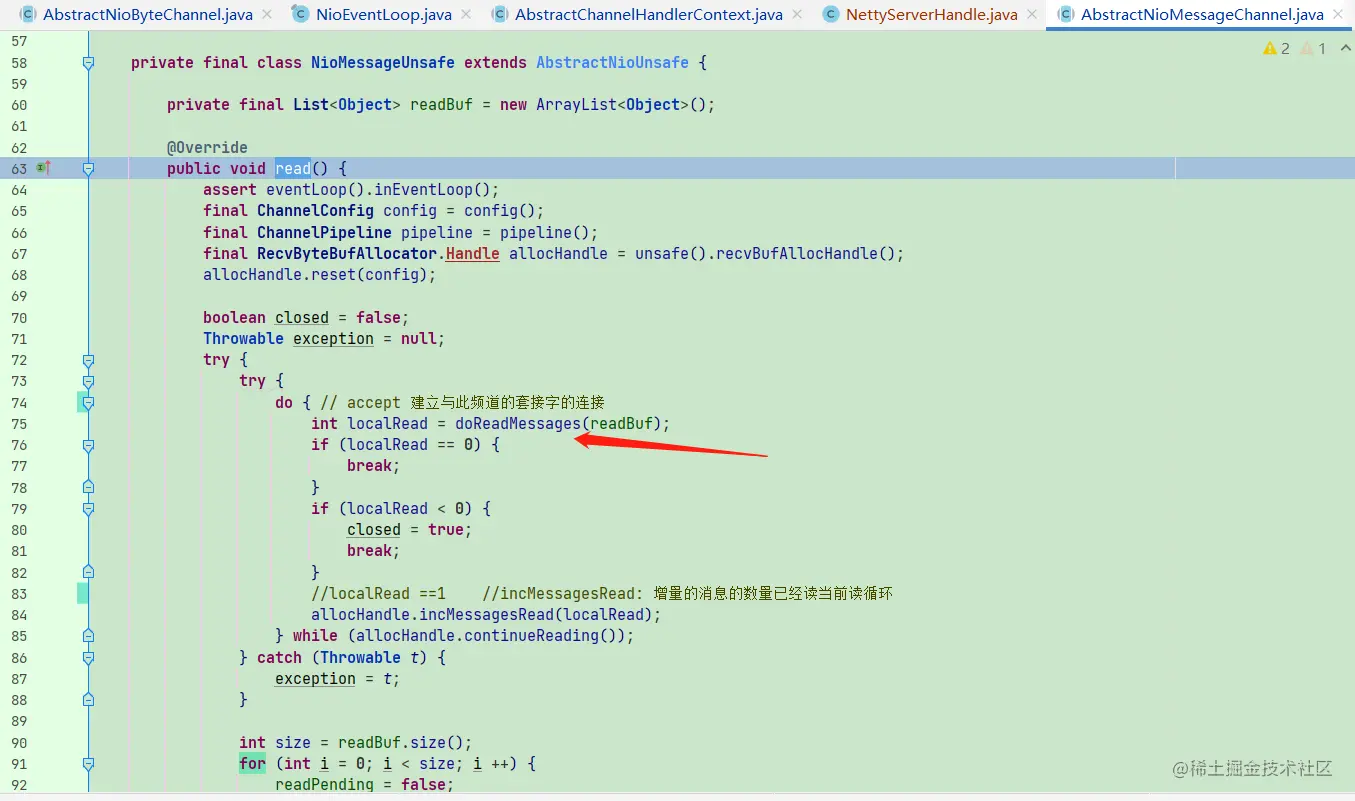Click the fold end marker at line 85
The image size is (1355, 801).
(88, 636)
